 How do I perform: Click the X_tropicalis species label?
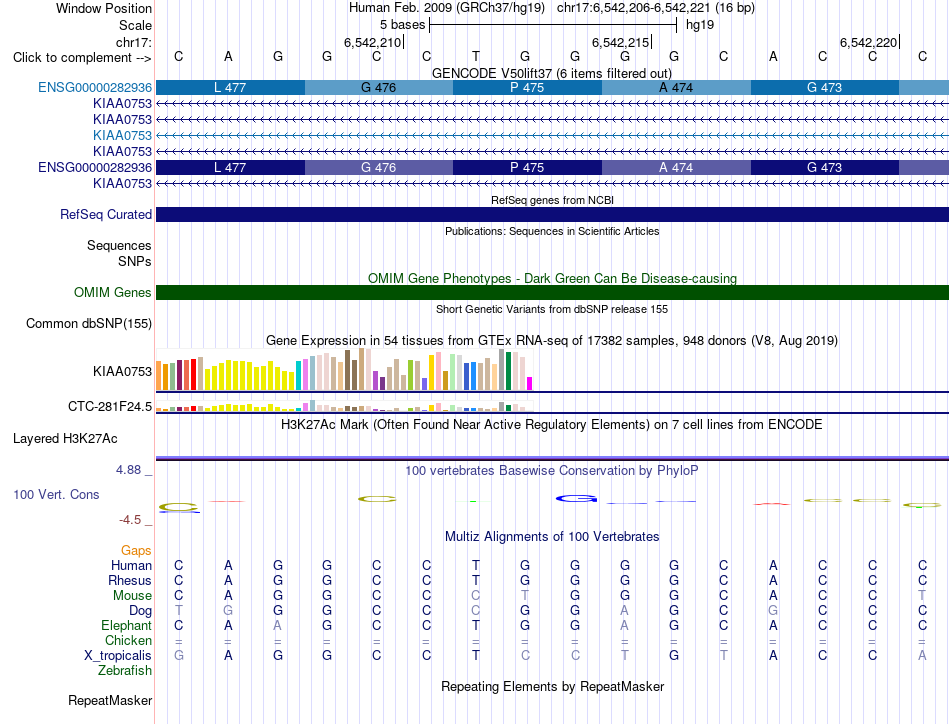118,656
